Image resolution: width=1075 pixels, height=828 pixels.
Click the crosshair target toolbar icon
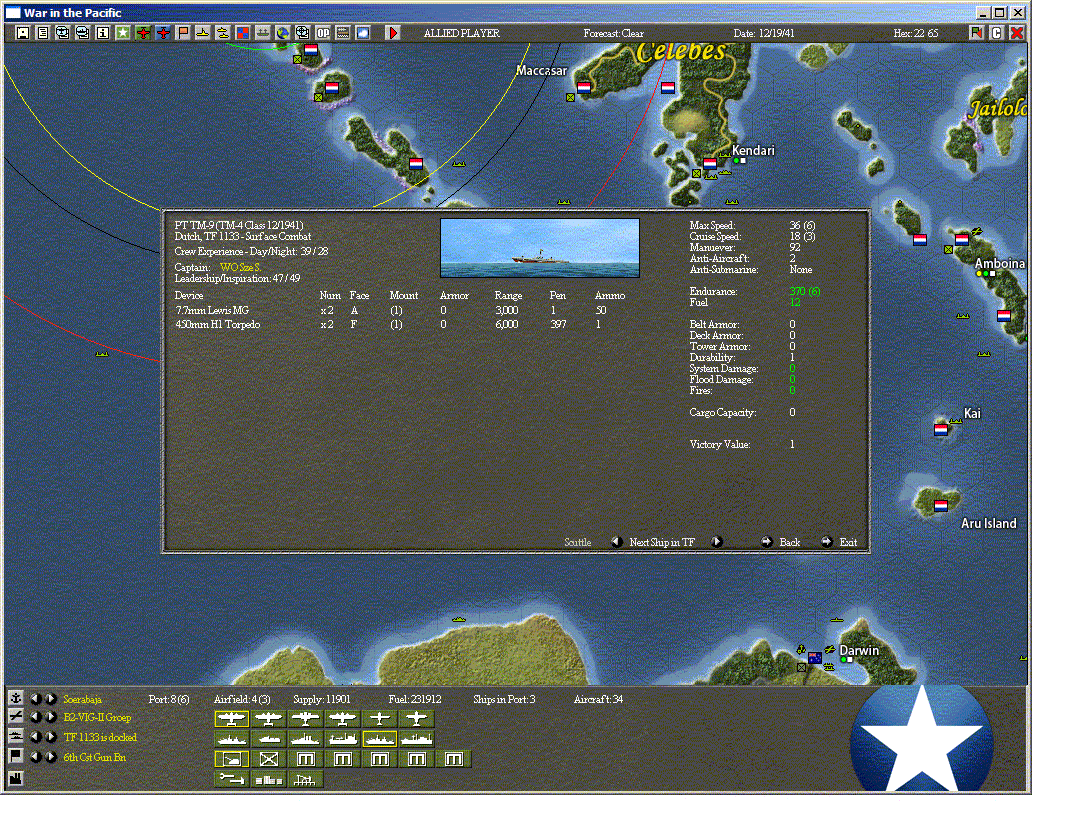click(x=302, y=32)
